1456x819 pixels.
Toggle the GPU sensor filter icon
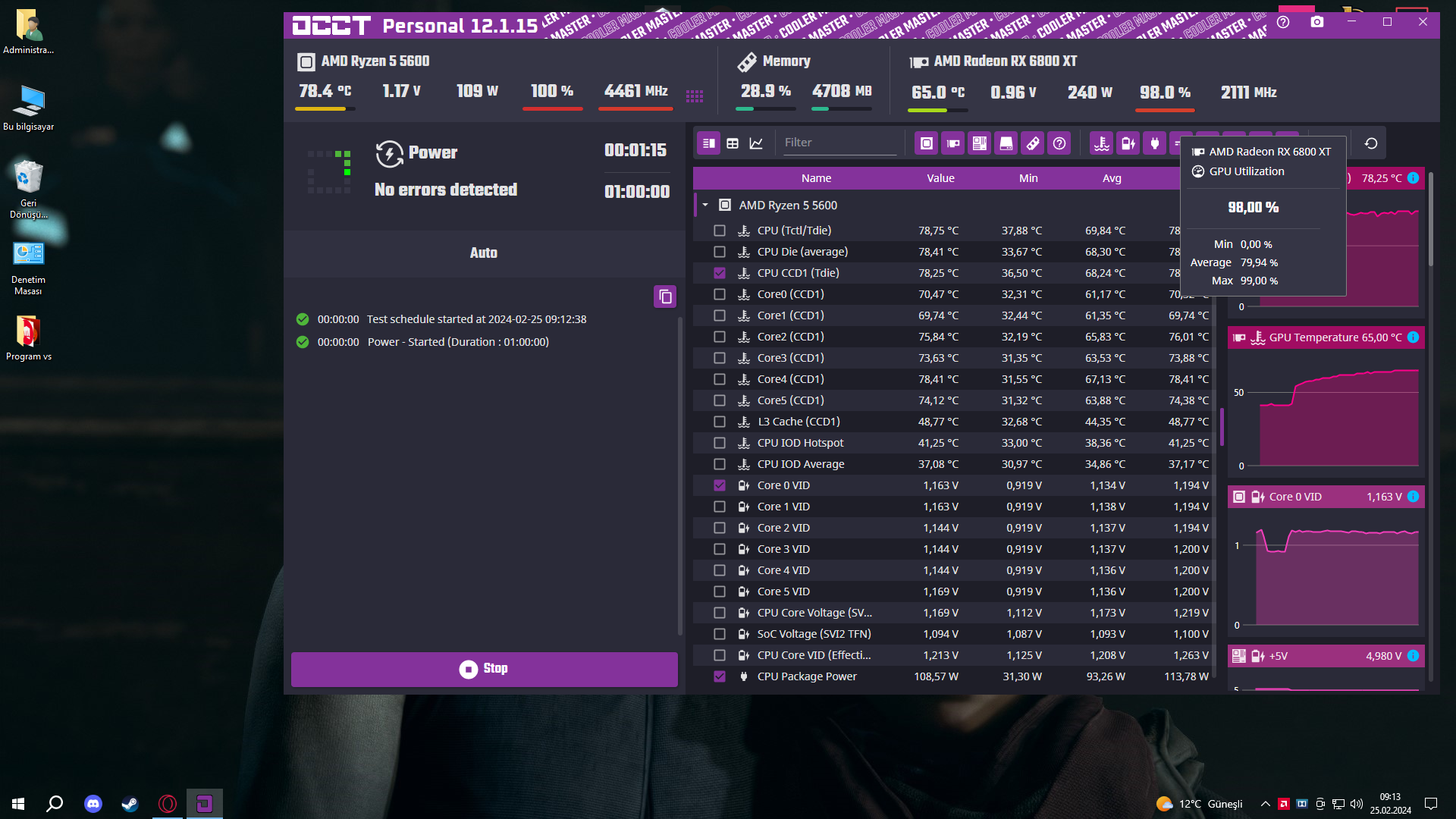tap(953, 143)
